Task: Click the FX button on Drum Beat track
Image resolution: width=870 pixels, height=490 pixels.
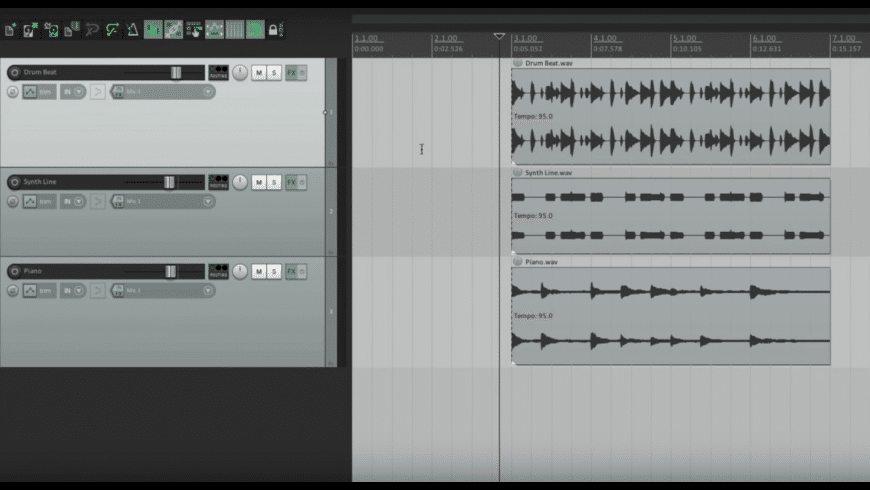Action: pyautogui.click(x=292, y=73)
